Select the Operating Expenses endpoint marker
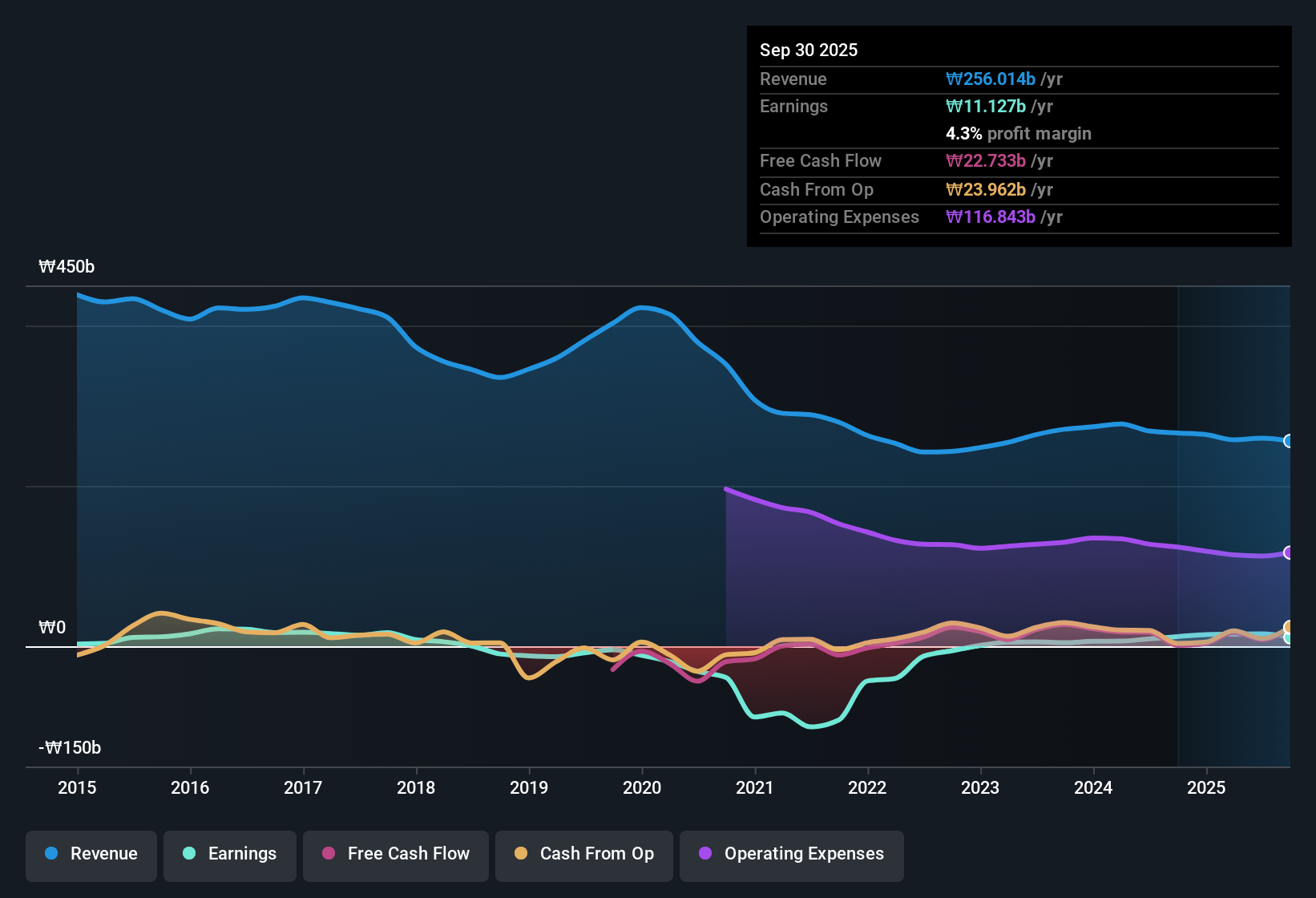Viewport: 1316px width, 898px height. pyautogui.click(x=1289, y=552)
